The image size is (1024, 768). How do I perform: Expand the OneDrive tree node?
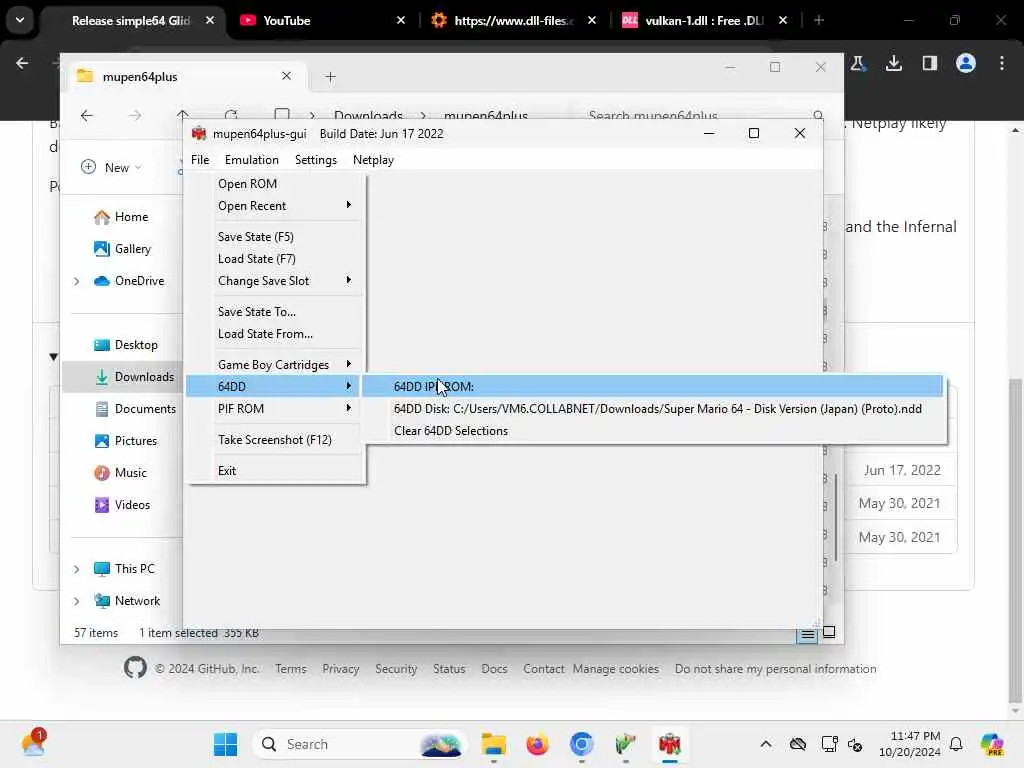click(x=76, y=281)
